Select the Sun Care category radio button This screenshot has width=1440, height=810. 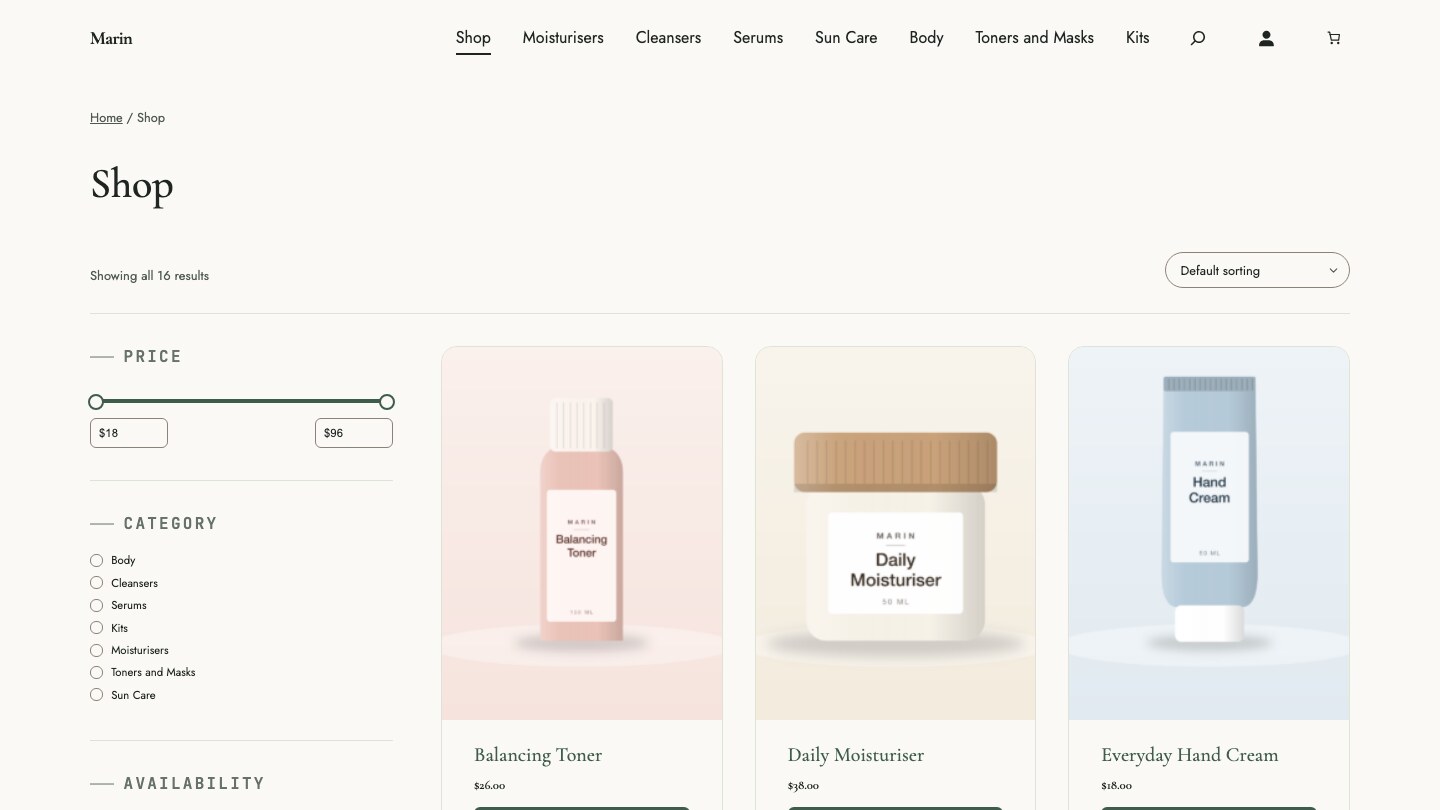tap(96, 695)
